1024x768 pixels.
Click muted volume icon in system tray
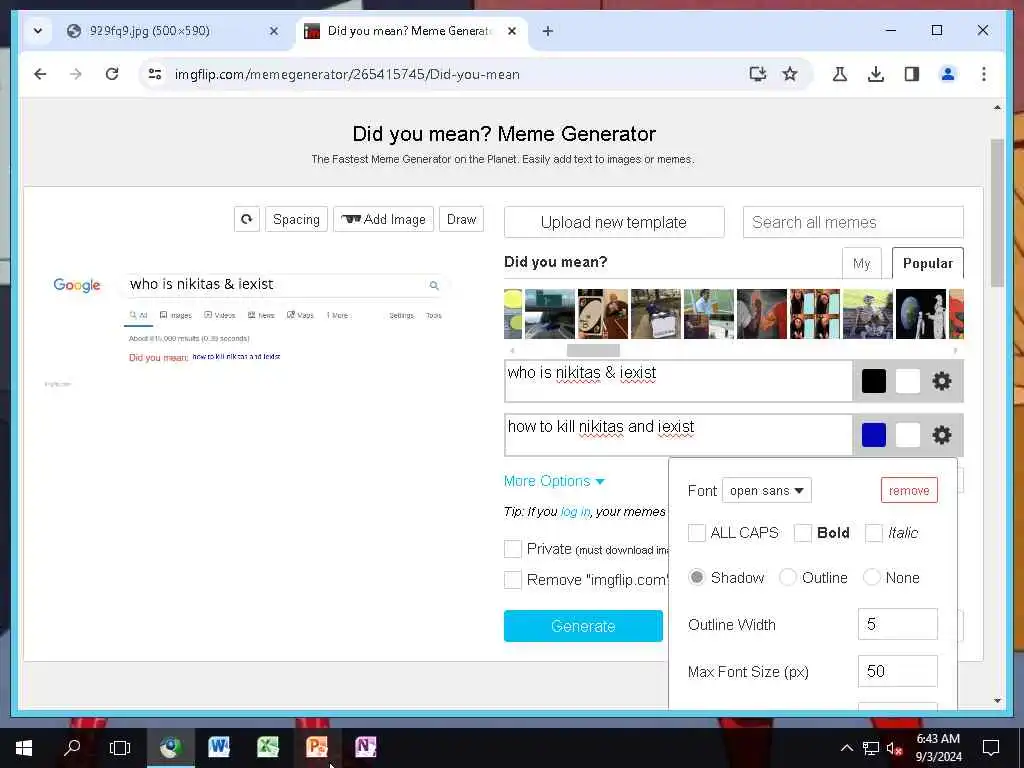point(894,748)
